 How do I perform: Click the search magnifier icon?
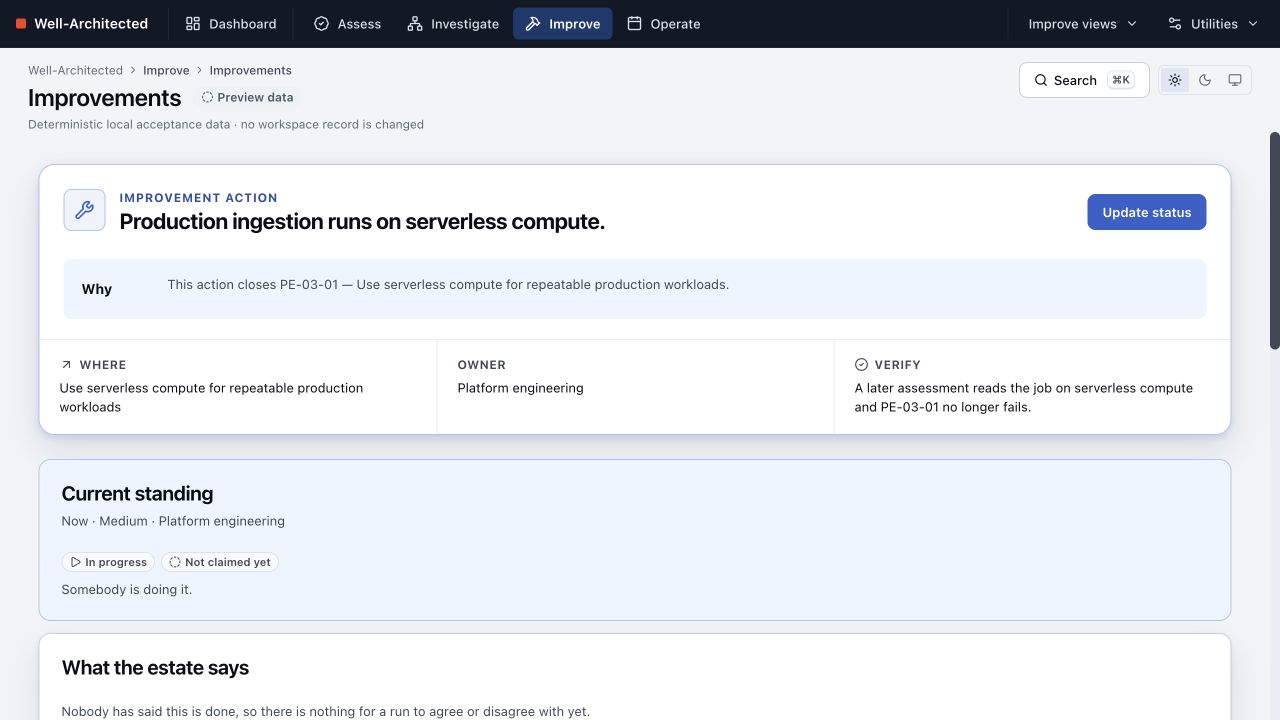click(x=1041, y=80)
